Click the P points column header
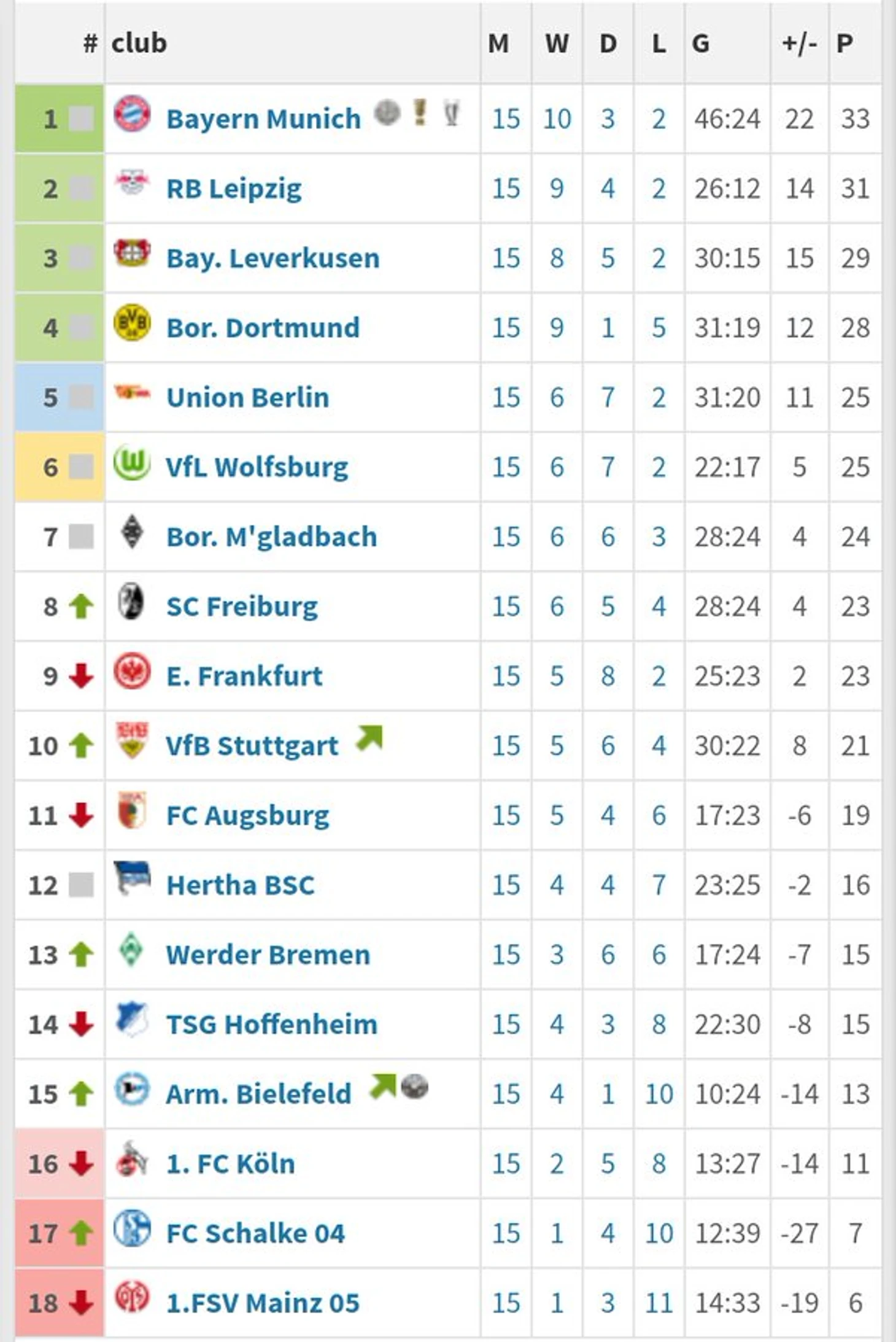The image size is (896, 1342). pyautogui.click(x=844, y=43)
